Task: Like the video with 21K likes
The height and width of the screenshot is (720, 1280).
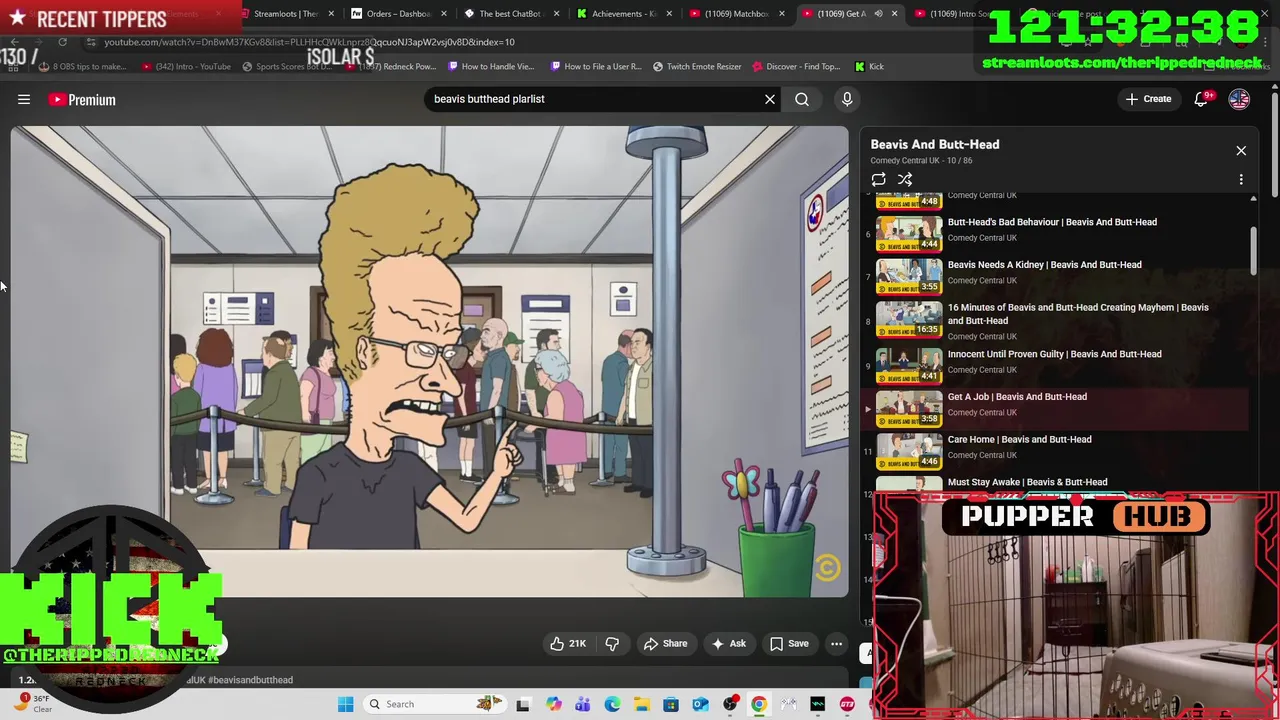Action: (568, 644)
